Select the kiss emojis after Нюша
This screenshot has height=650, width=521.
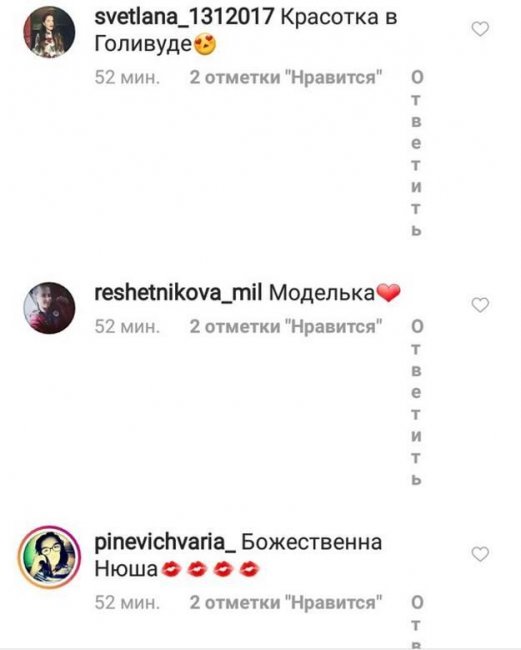[x=210, y=570]
